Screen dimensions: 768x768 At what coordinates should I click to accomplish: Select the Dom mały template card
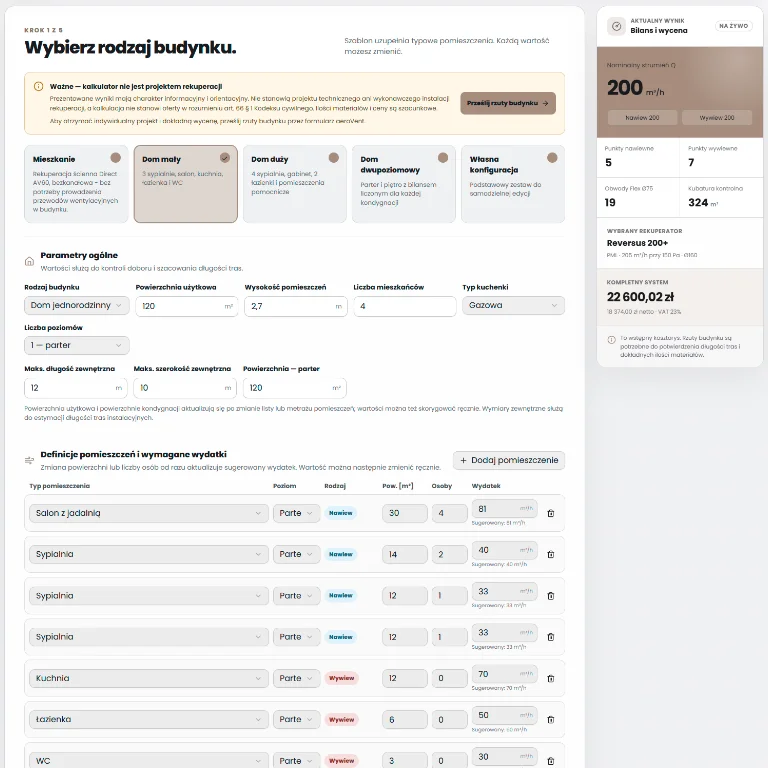coord(186,184)
